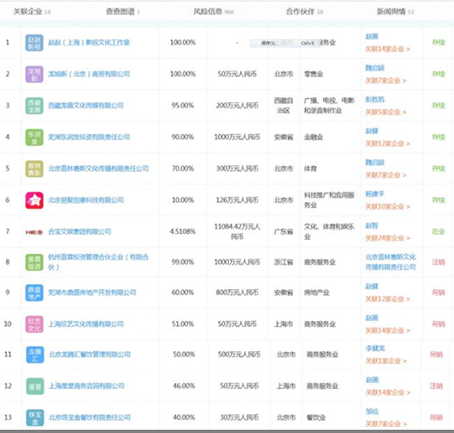Open row 8 杭州 investment partnership company link
Viewport: 454px width, 433px height.
pos(98,262)
